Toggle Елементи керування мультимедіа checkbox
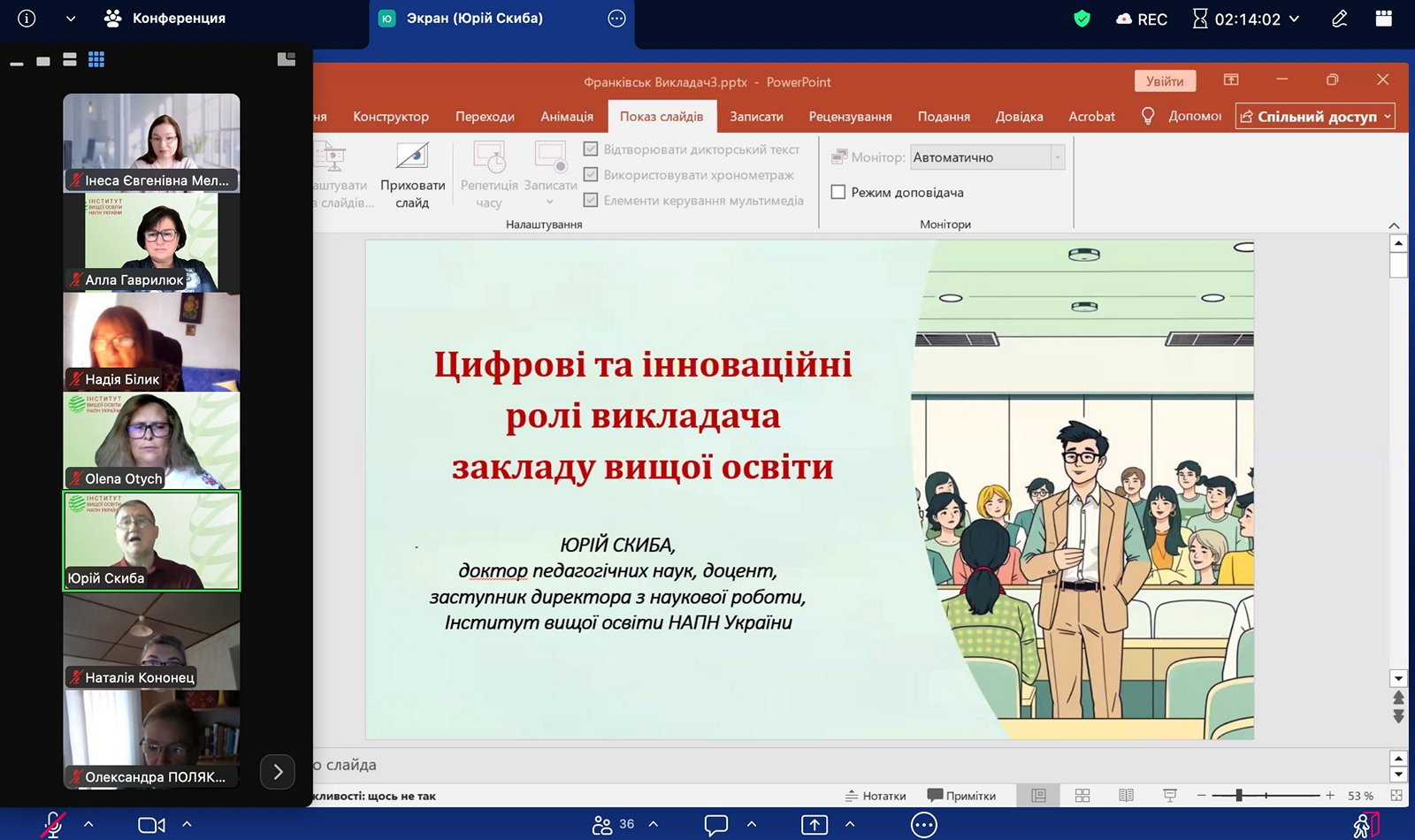1415x840 pixels. pos(591,200)
